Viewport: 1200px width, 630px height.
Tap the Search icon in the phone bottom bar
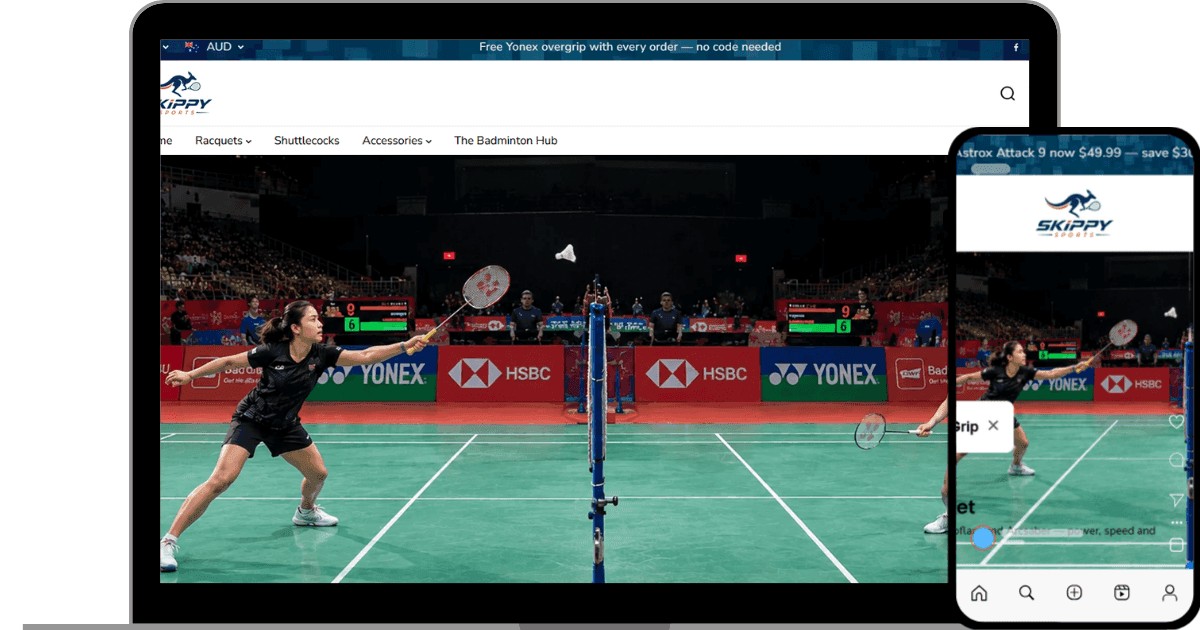click(1026, 593)
